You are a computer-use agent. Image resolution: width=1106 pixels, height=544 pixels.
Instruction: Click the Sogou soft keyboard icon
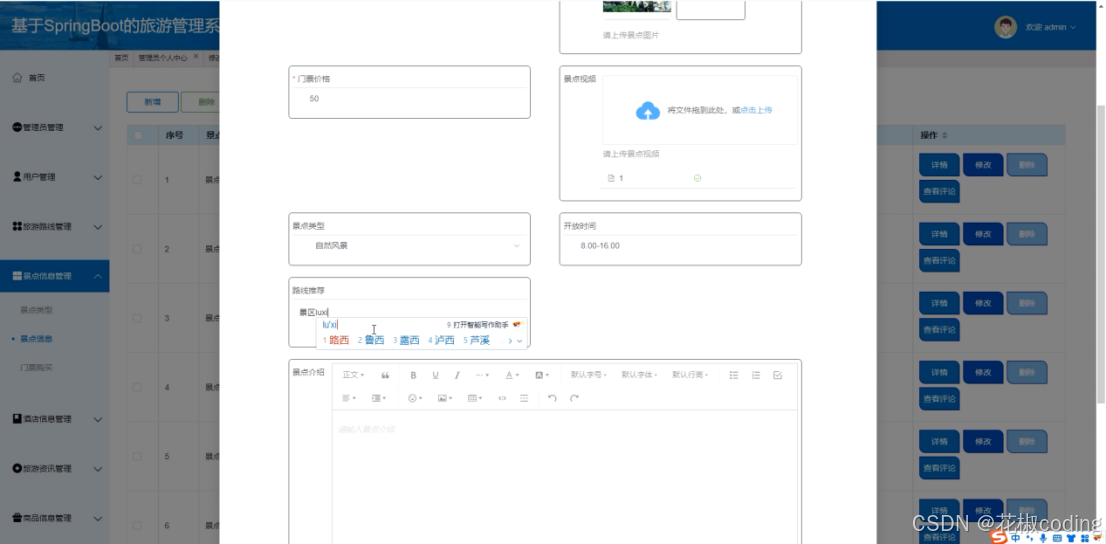[x=1056, y=538]
